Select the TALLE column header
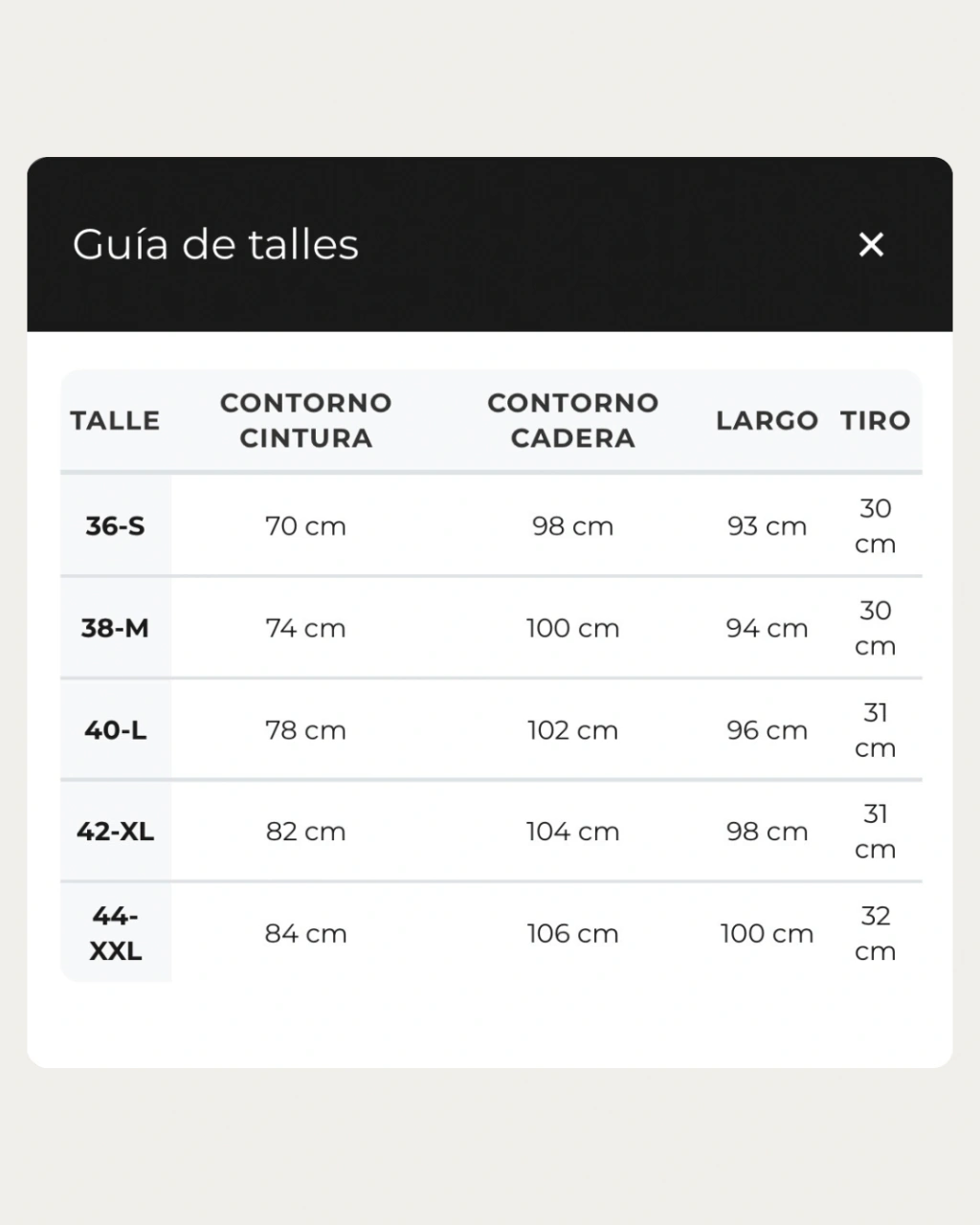This screenshot has height=1225, width=980. [115, 420]
